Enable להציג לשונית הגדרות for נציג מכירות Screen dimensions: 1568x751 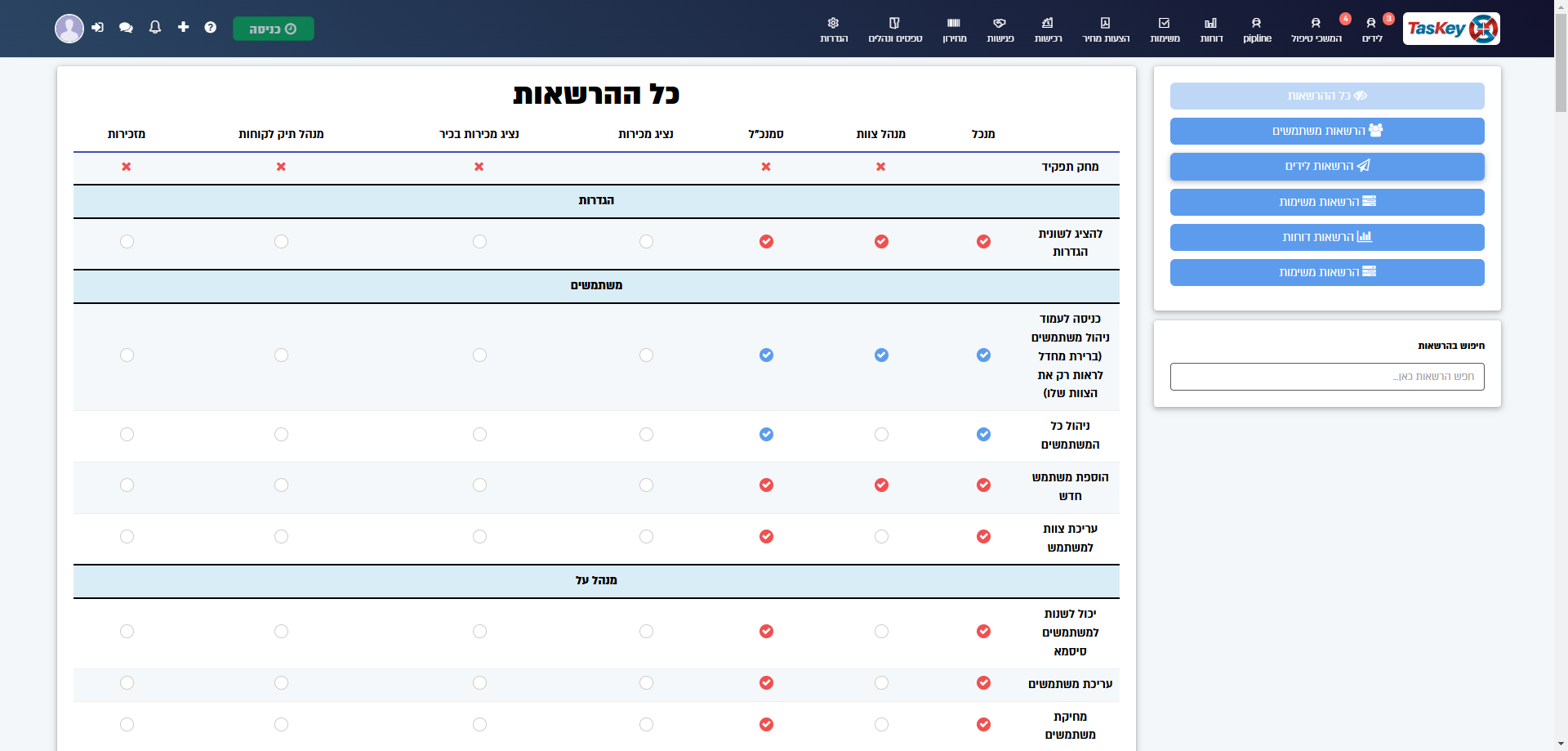(646, 242)
